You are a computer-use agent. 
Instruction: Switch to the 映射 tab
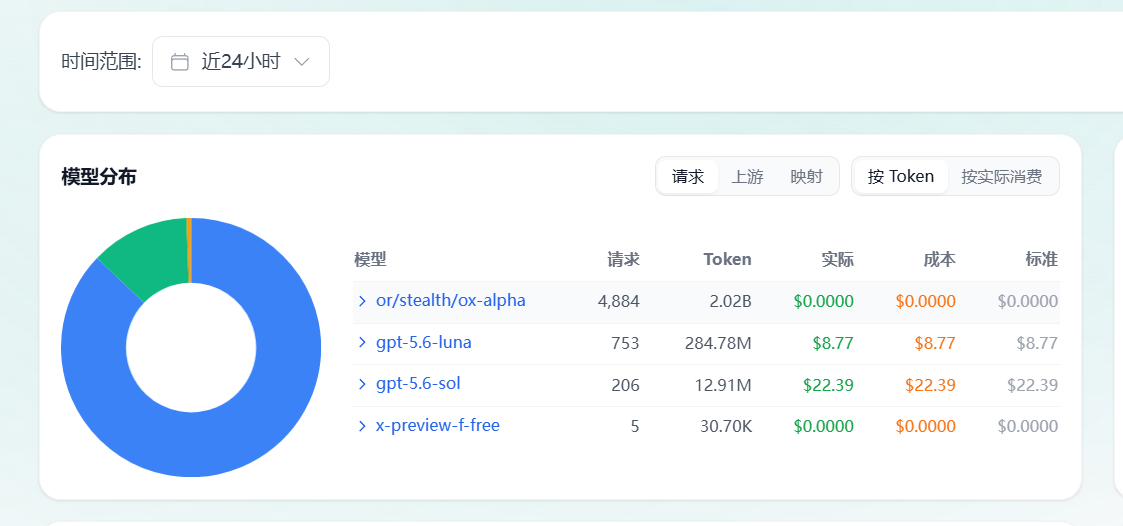806,176
